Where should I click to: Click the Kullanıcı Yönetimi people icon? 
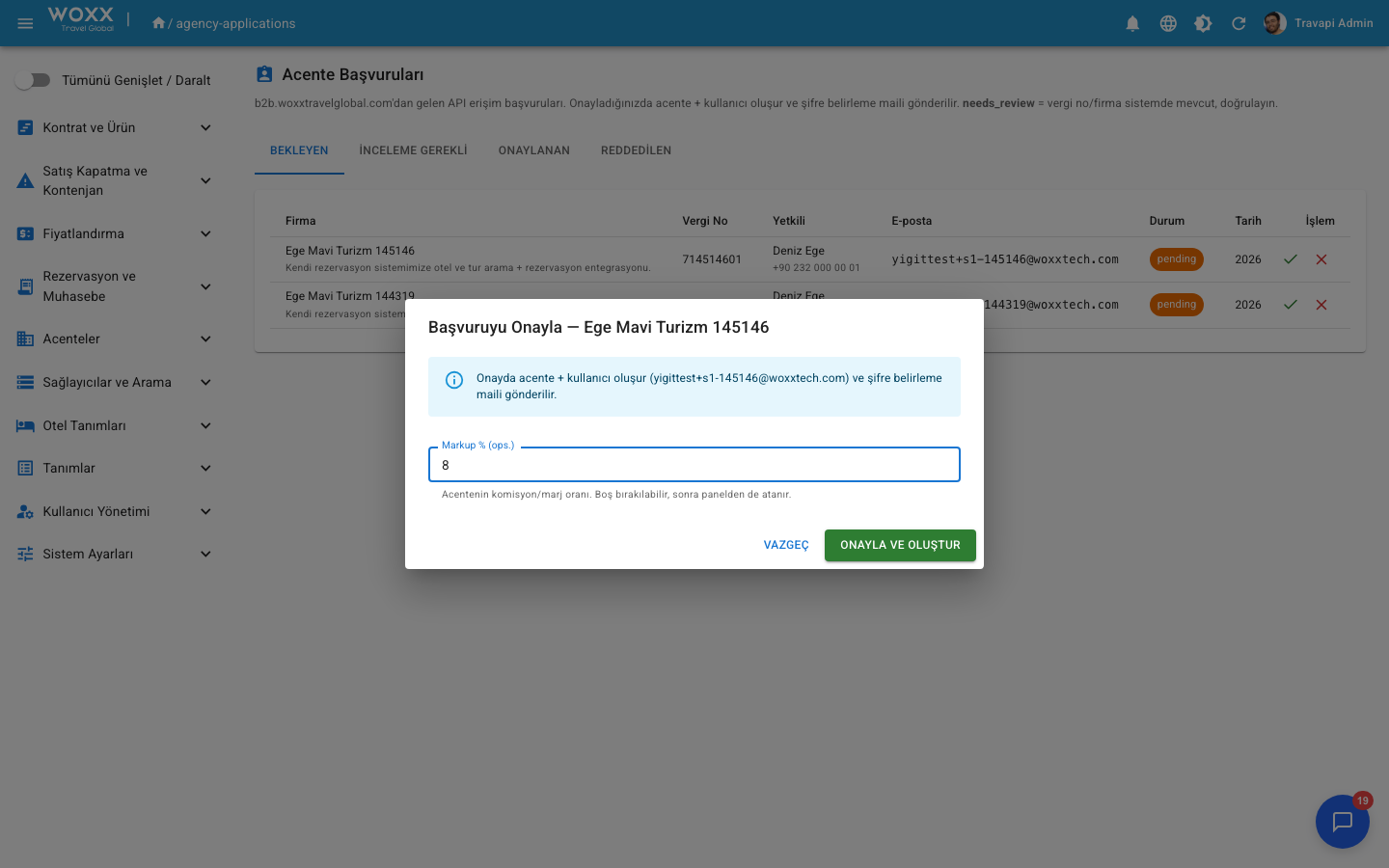(x=26, y=511)
